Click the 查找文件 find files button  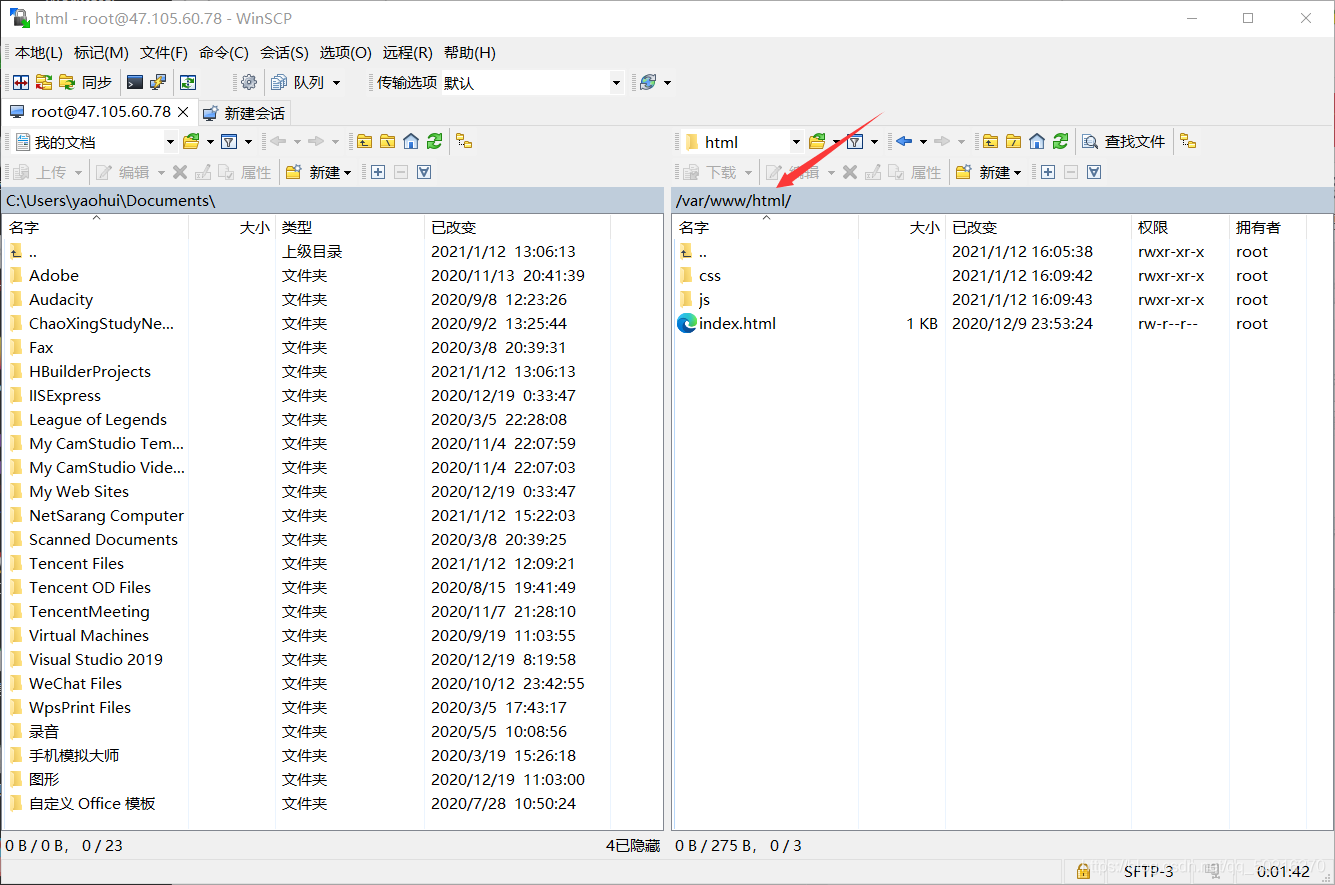coord(1124,142)
